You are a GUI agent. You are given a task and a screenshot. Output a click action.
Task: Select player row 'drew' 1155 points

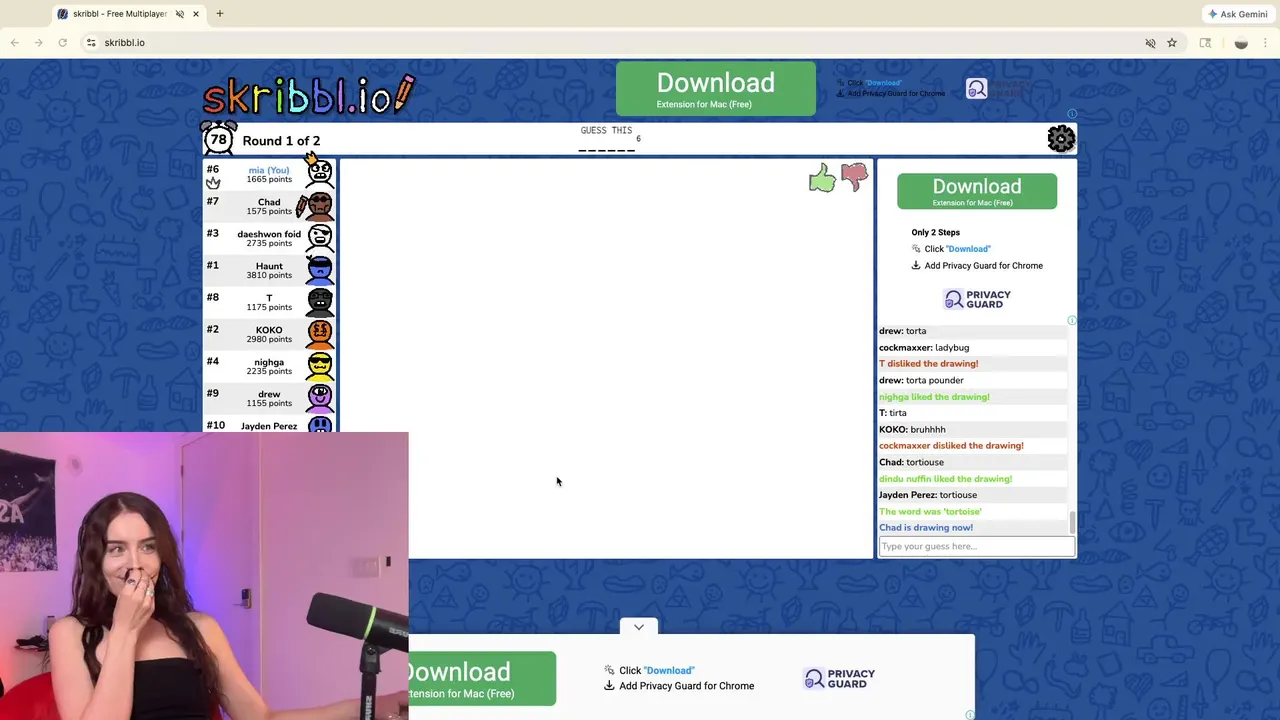coord(269,398)
